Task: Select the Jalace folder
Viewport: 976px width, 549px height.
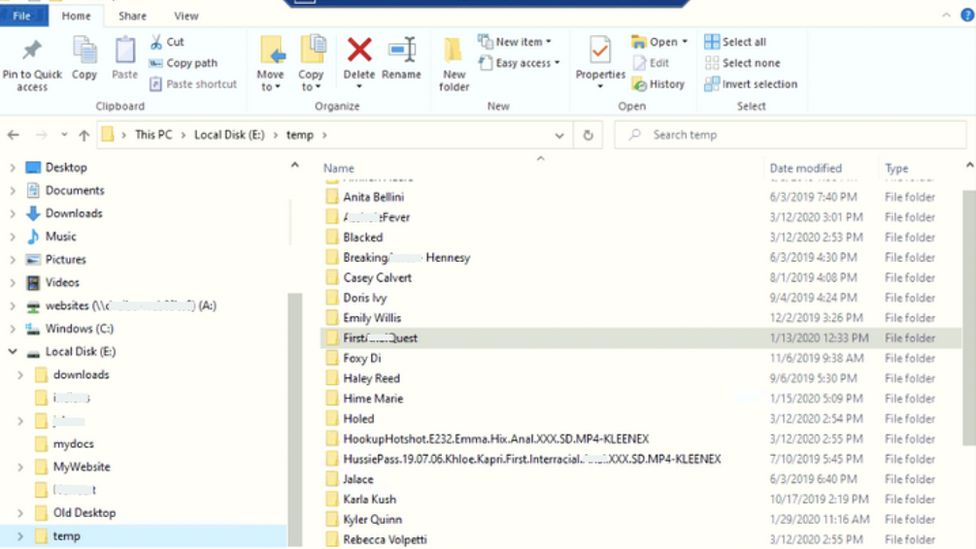Action: (x=358, y=479)
